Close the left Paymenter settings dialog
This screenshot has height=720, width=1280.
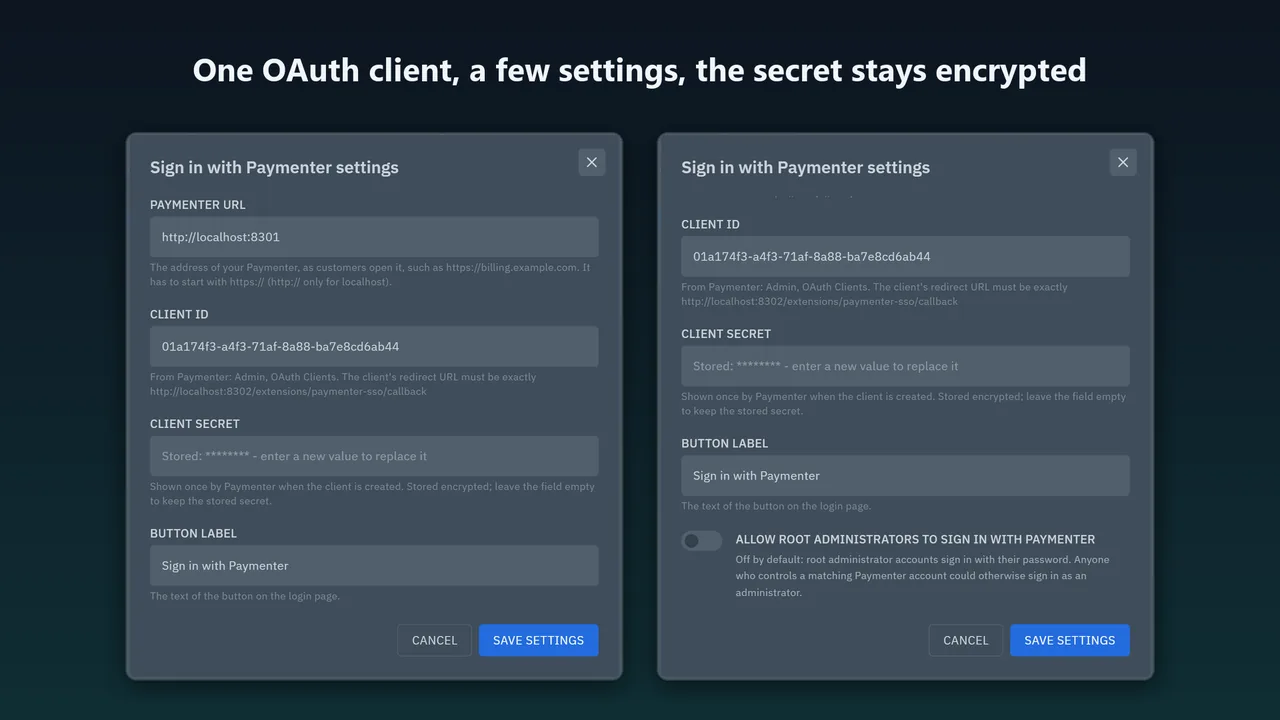[592, 162]
